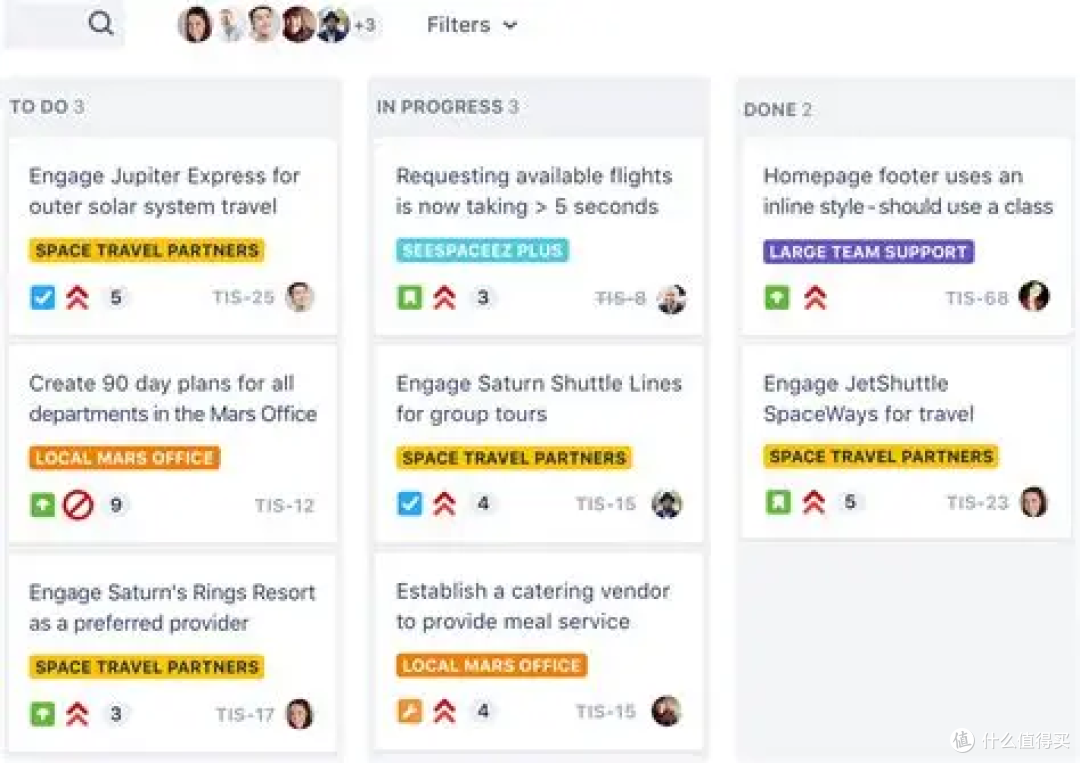Click the green story icon on TIS-23
This screenshot has width=1080, height=763.
(x=778, y=502)
